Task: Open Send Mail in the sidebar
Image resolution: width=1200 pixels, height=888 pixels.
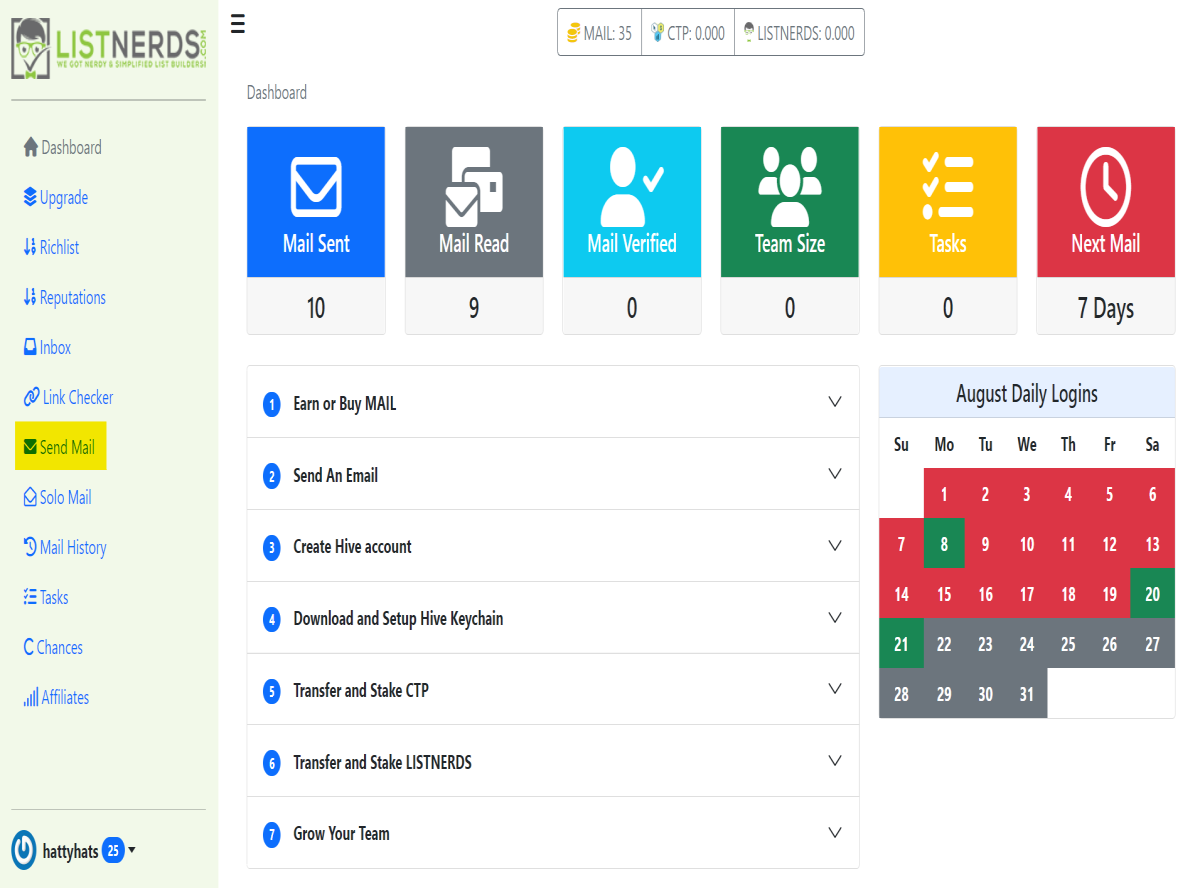Action: coord(61,447)
